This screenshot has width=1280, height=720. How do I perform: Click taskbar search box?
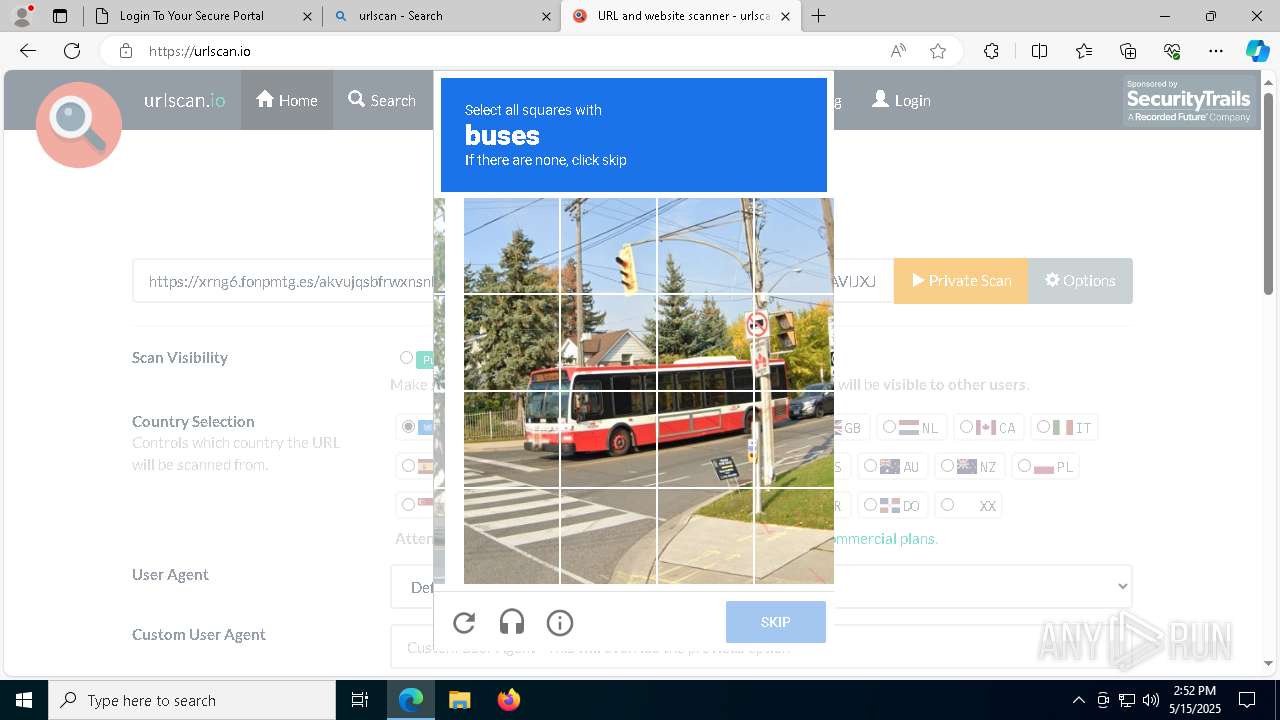coord(192,700)
